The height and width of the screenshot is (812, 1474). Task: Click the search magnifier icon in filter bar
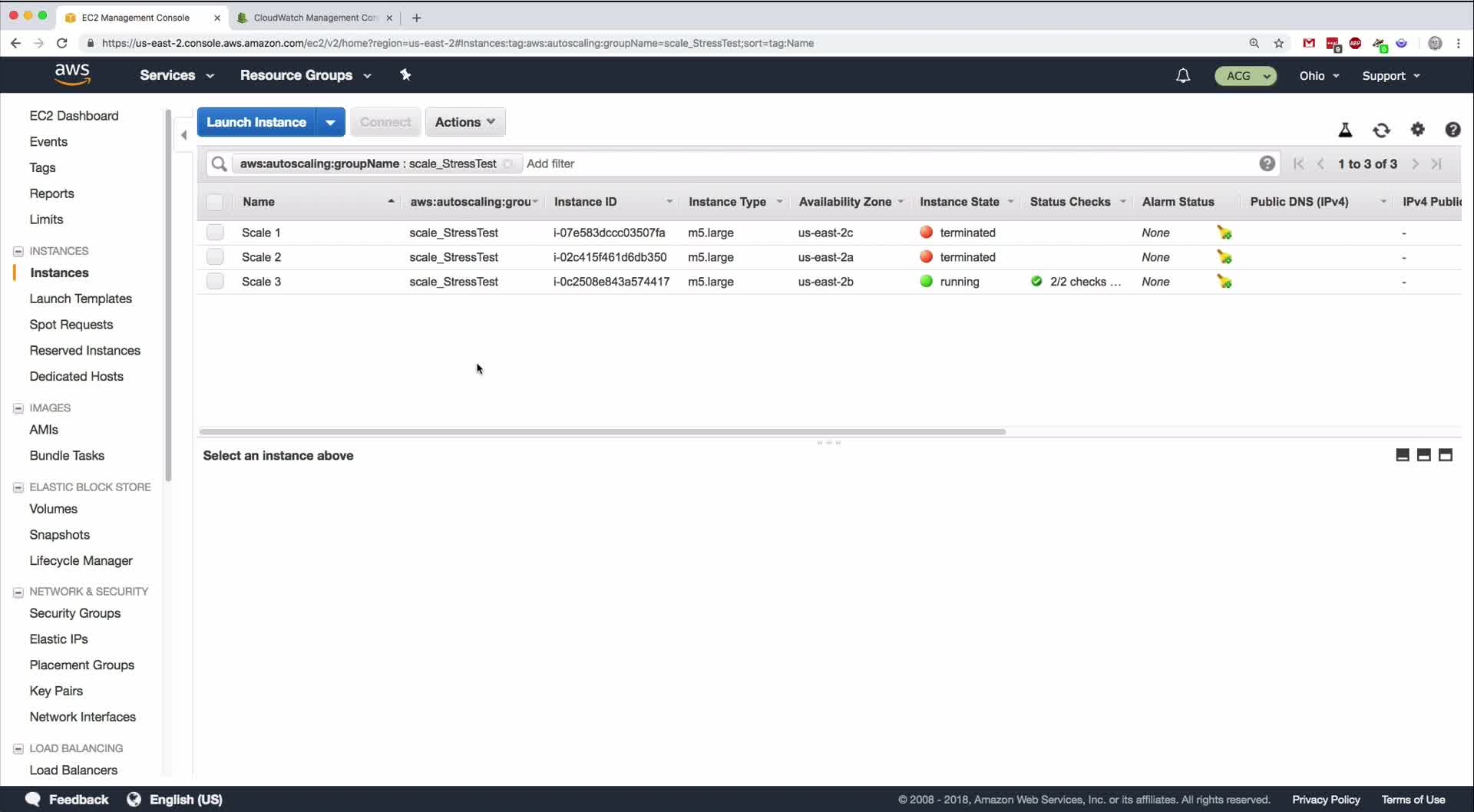[219, 163]
